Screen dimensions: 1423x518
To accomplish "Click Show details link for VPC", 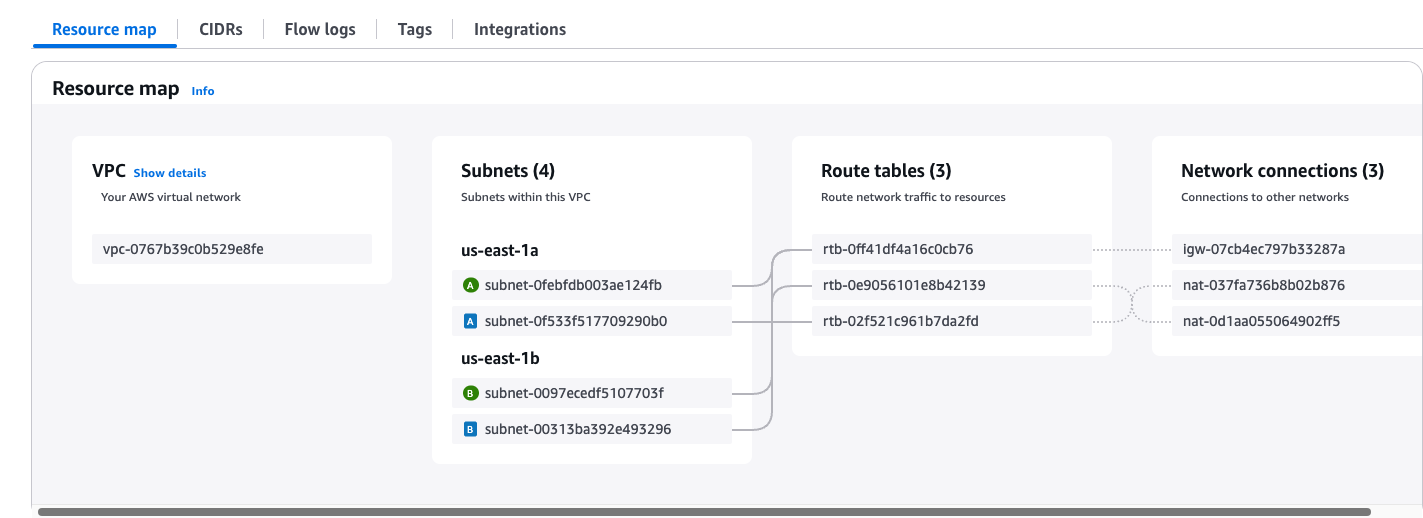I will [170, 173].
